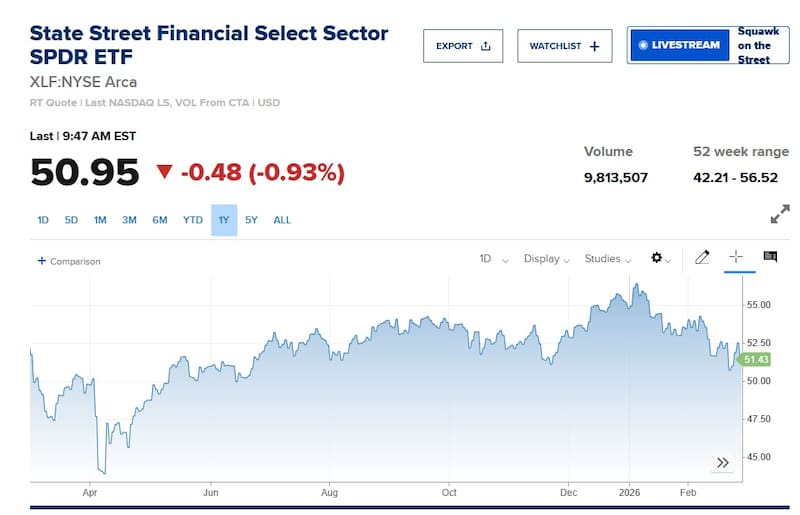
Task: Switch chart range to ALL
Action: 282,220
